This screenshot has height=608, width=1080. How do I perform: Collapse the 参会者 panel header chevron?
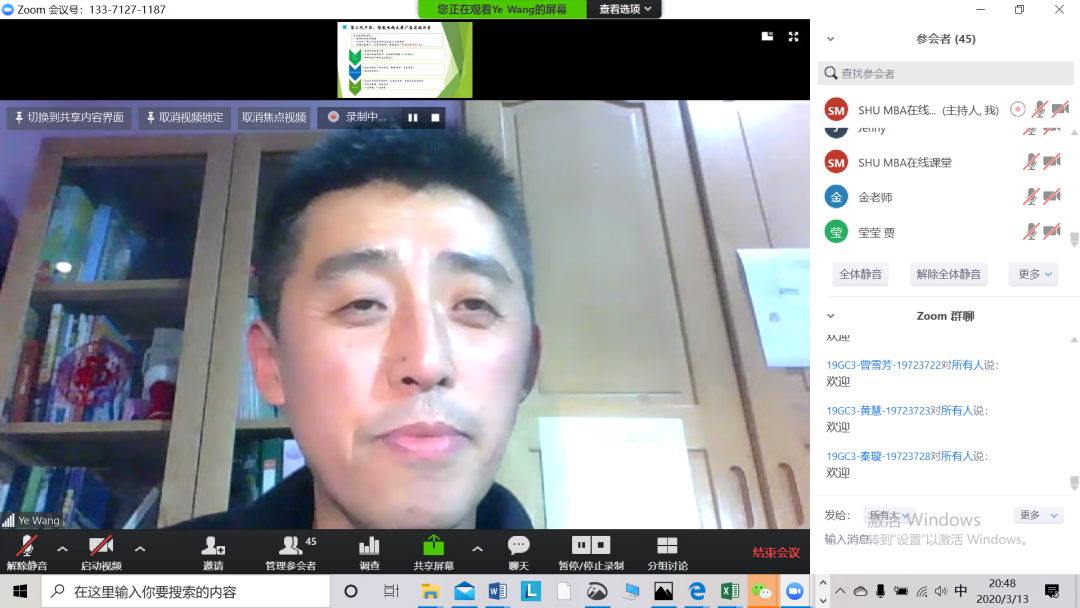point(830,39)
